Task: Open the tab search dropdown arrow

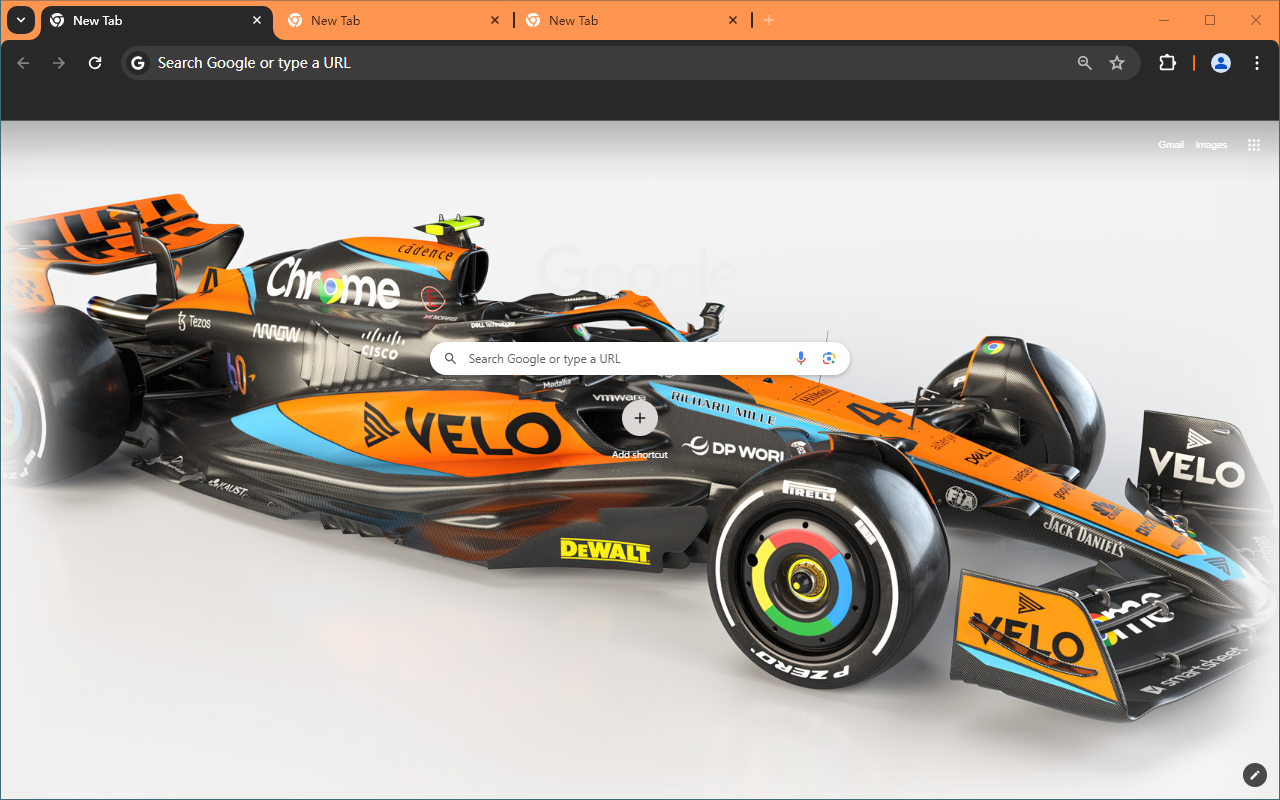Action: tap(20, 20)
